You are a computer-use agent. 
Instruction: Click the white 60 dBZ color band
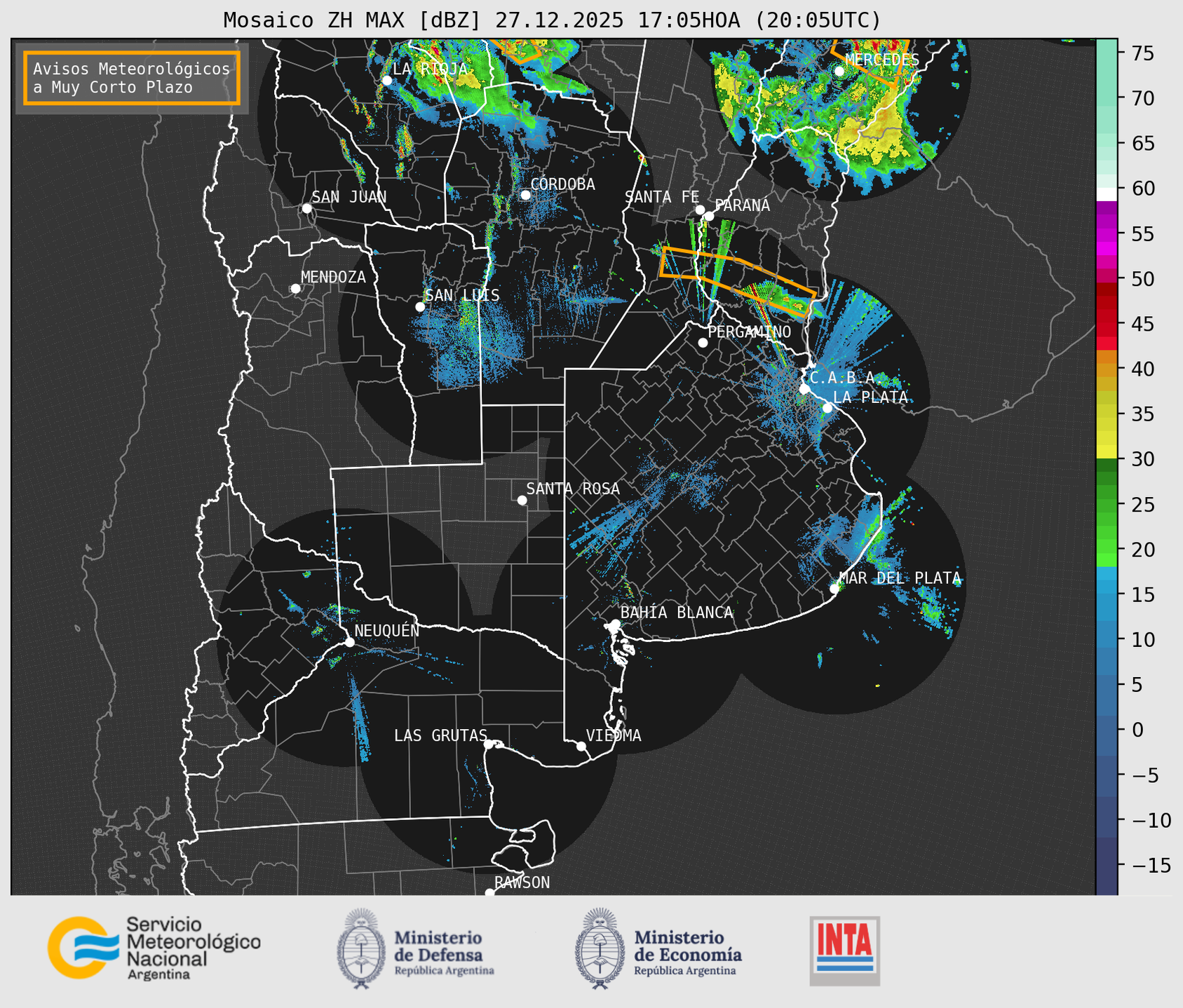coord(1107,193)
